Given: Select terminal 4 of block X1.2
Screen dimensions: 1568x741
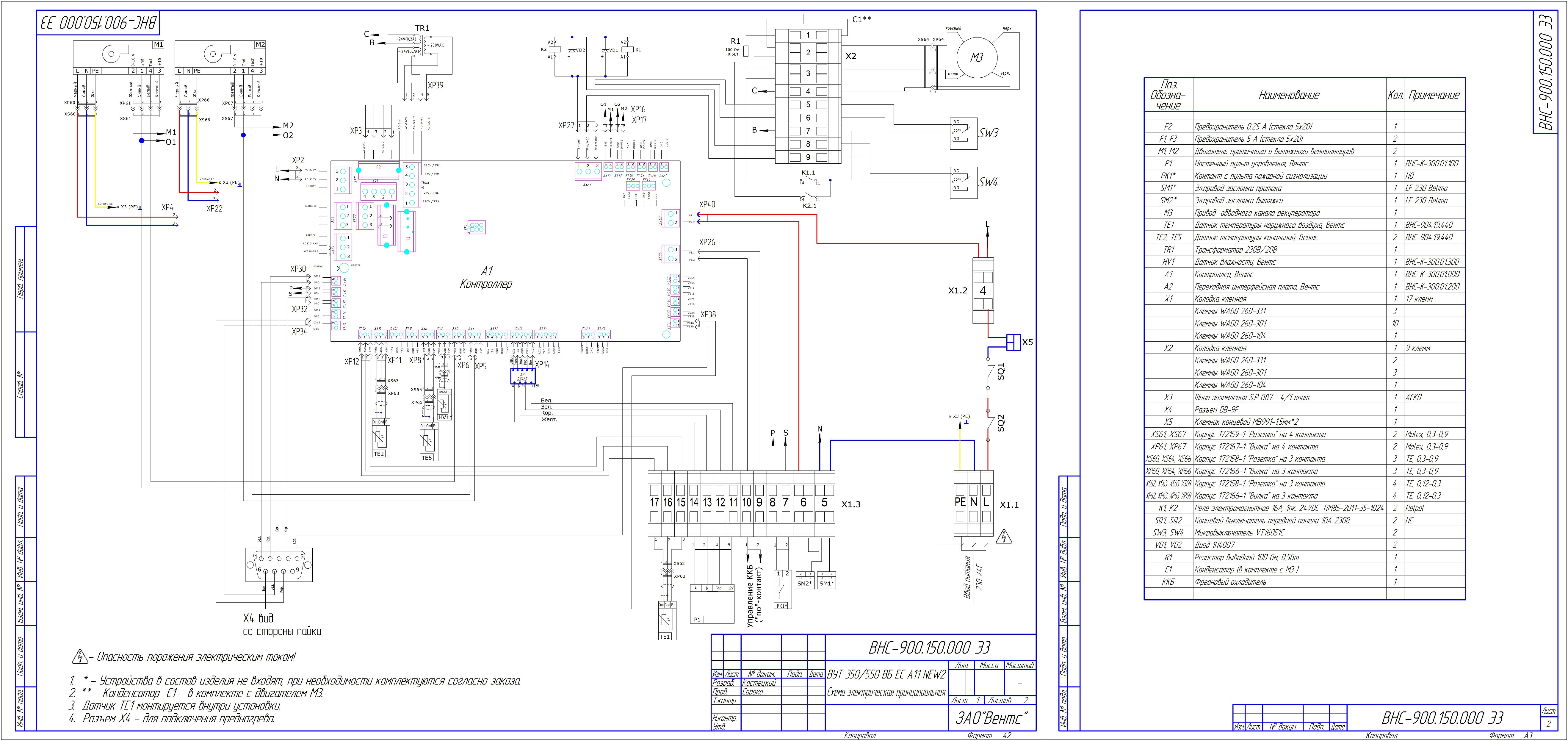Looking at the screenshot, I should [983, 290].
